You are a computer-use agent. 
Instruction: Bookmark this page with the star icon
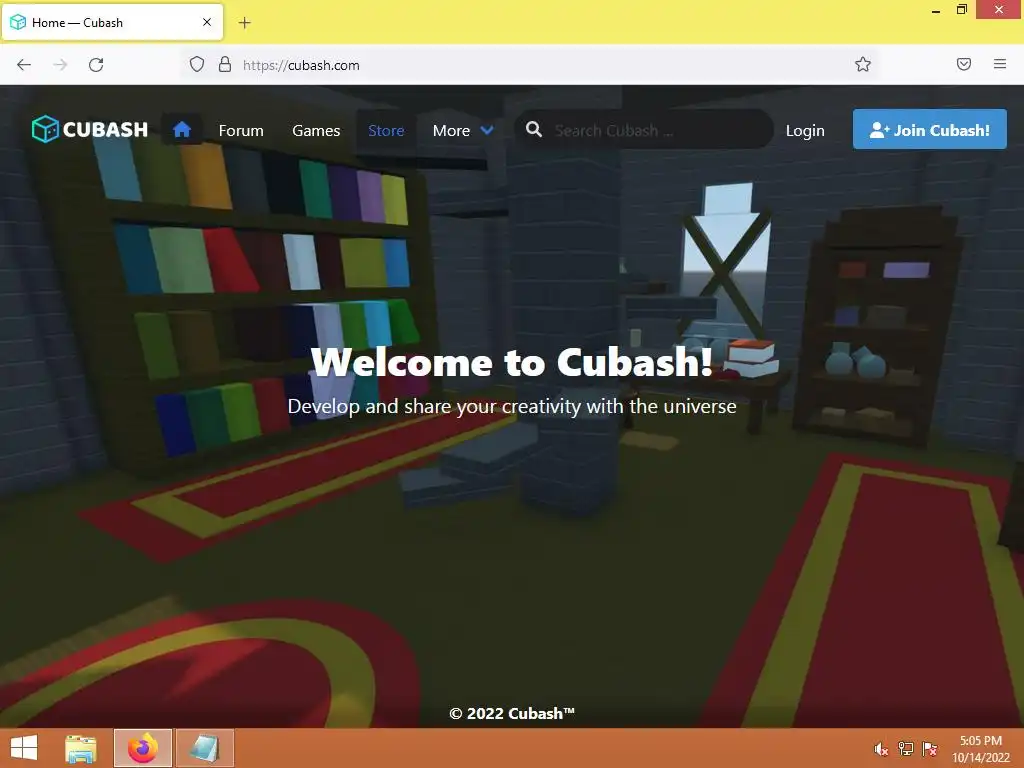click(x=863, y=64)
